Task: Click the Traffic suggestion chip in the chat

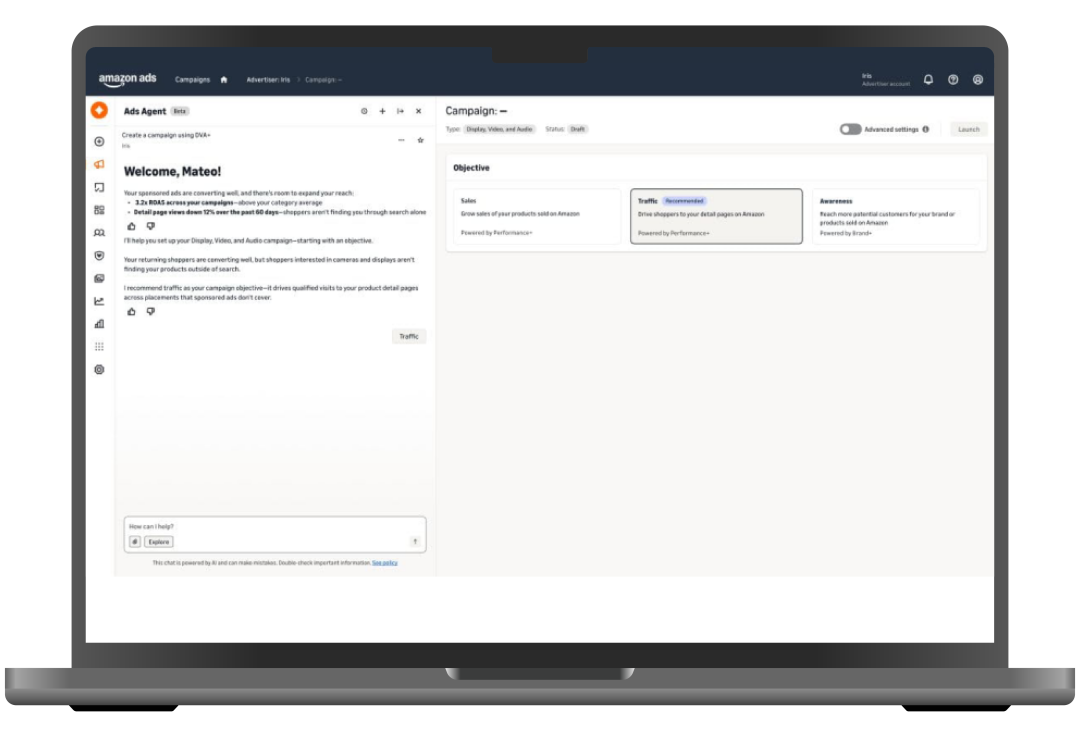Action: coord(408,336)
